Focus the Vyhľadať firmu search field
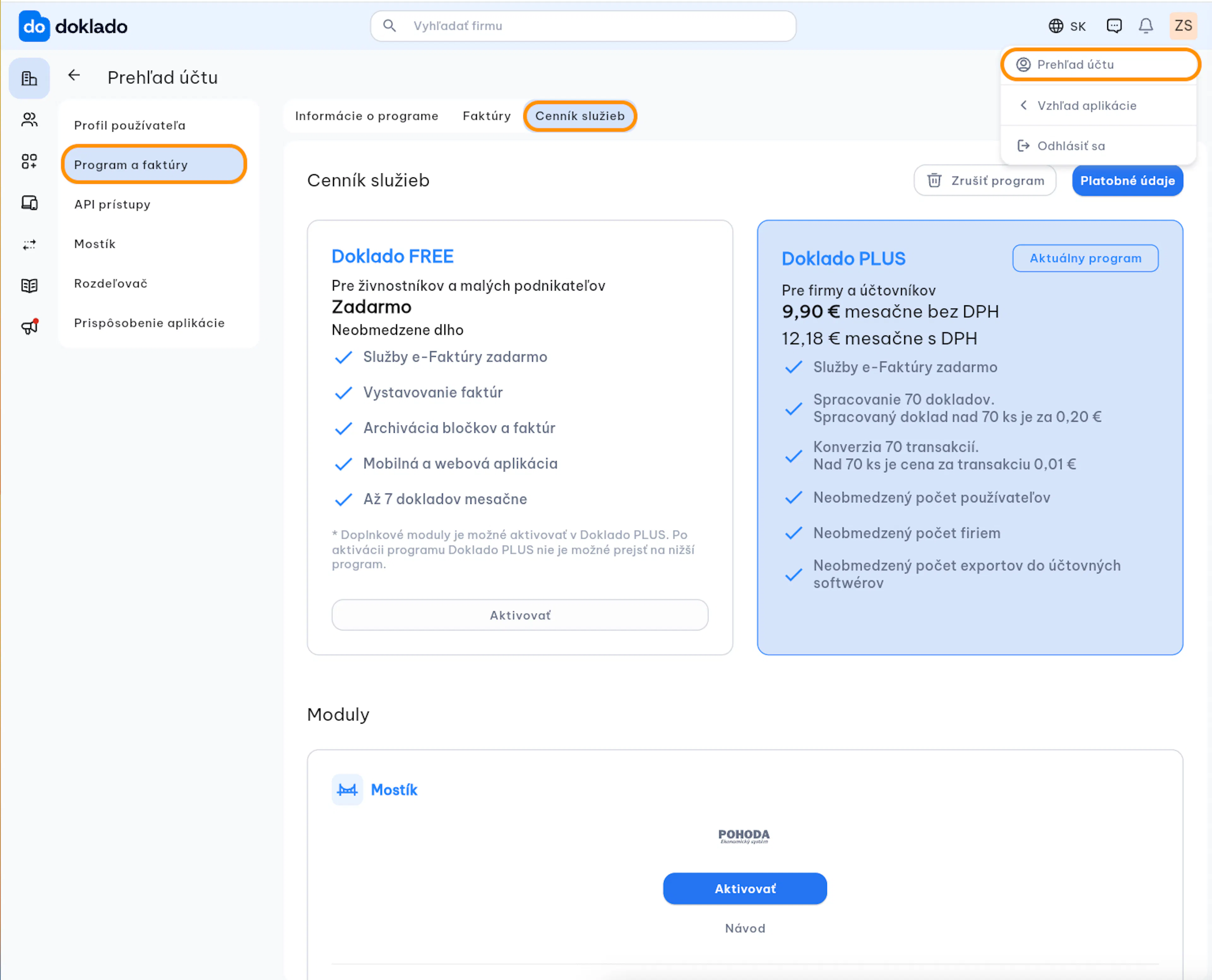The height and width of the screenshot is (980, 1212). click(x=583, y=26)
